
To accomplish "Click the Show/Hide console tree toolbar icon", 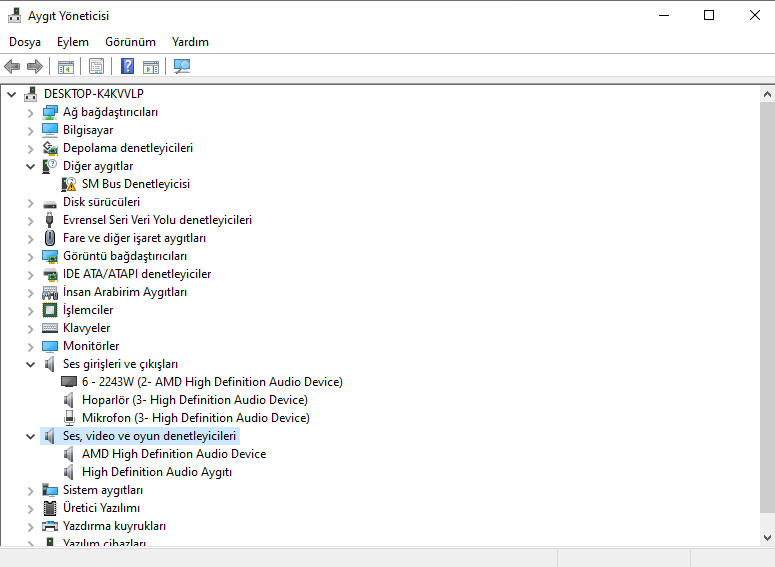I will (66, 66).
